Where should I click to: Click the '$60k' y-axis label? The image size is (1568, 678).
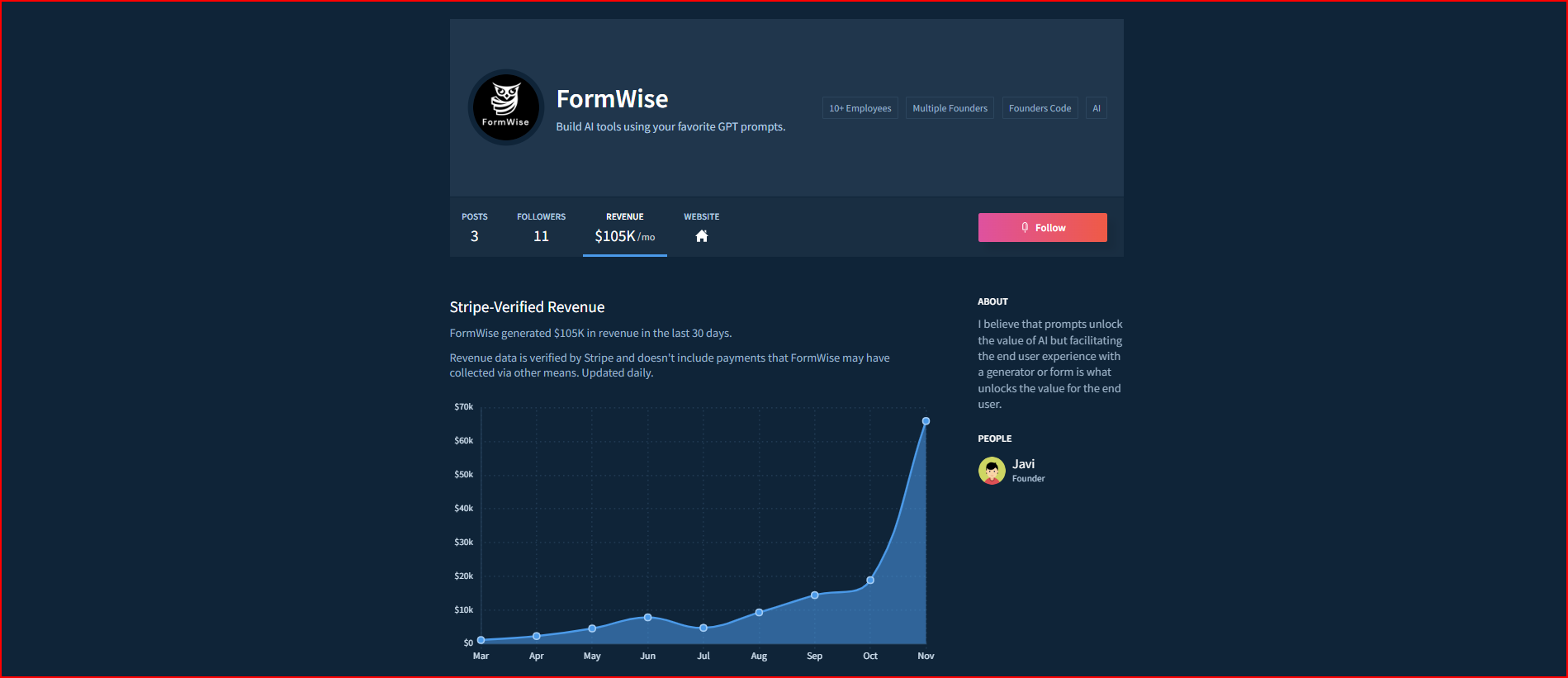tap(464, 441)
